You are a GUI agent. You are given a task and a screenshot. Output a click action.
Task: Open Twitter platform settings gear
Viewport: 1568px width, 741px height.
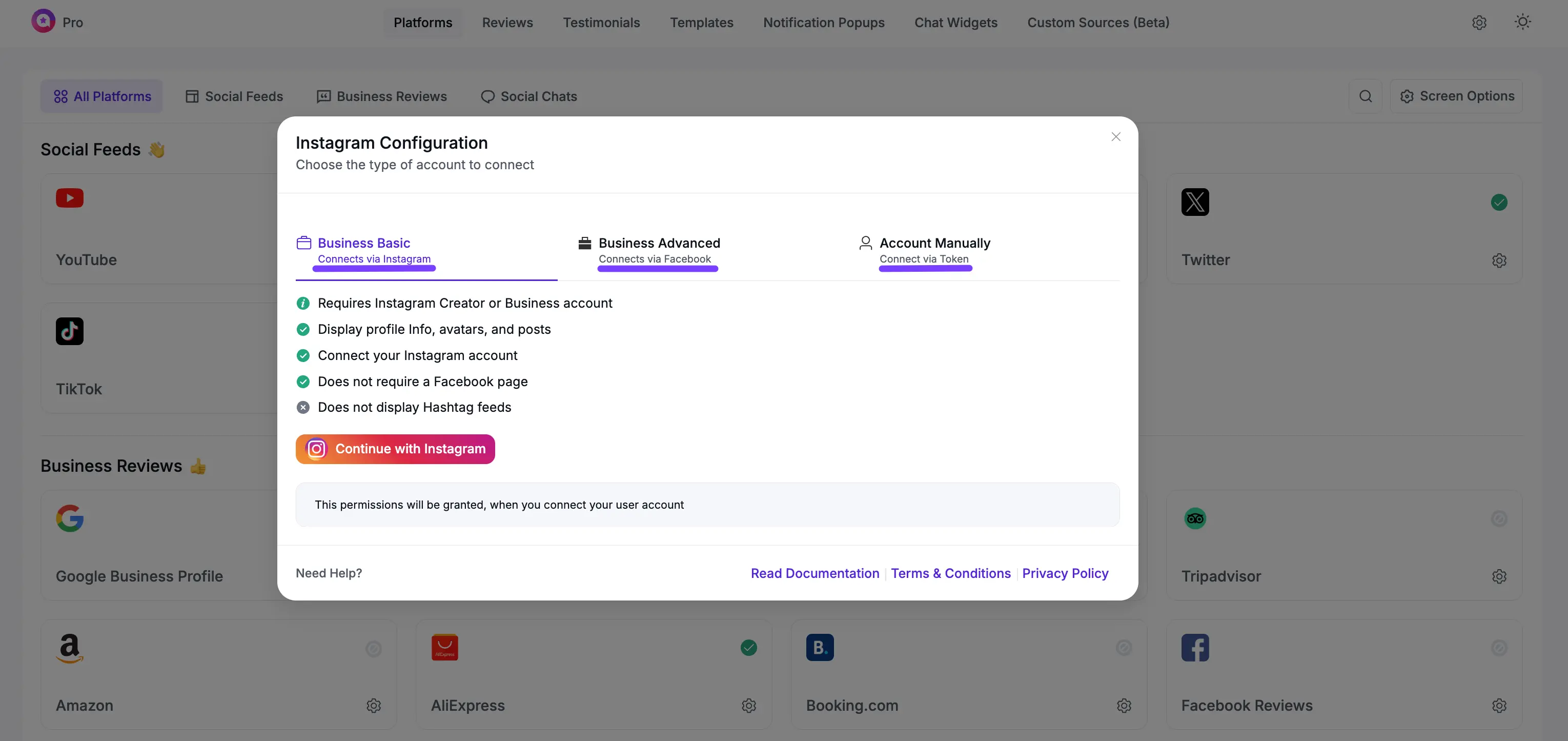(1499, 260)
